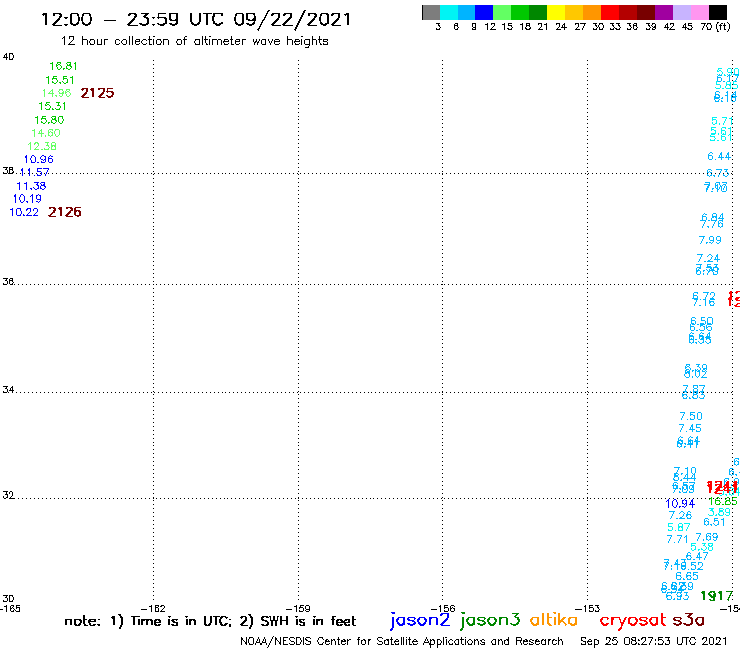Select the 's3a' satellite label
Image resolution: width=740 pixels, height=650 pixels.
click(688, 620)
